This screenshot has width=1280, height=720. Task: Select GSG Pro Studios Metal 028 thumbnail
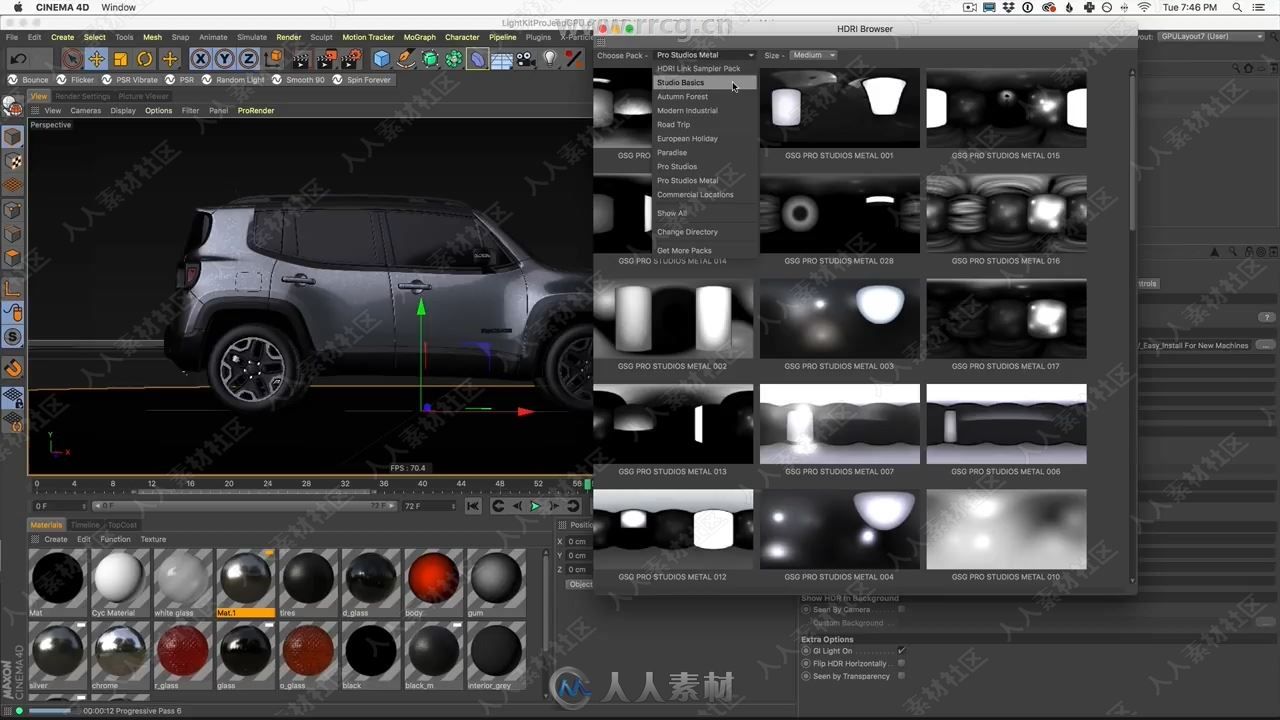(839, 213)
